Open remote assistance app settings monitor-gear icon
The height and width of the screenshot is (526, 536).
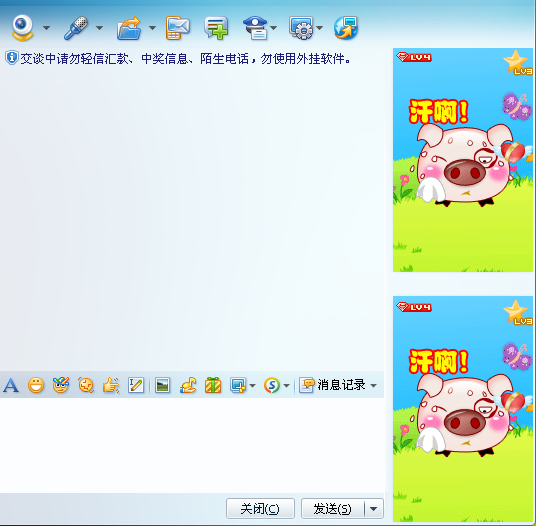[301, 28]
